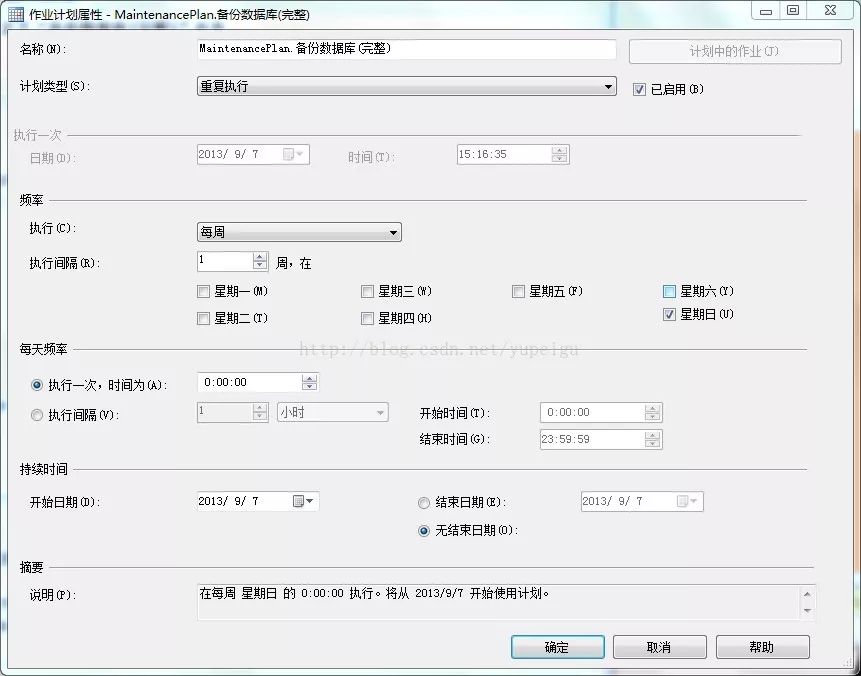Uncheck the 星期日 checkbox
861x676 pixels.
(669, 315)
